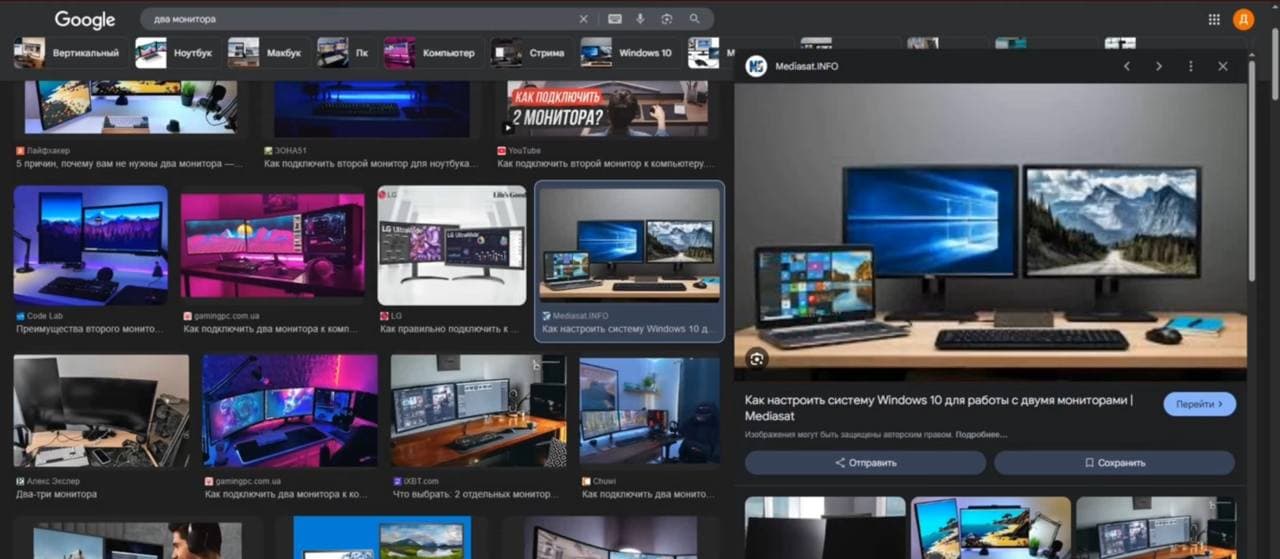Filter by 'Windows 10' chip

(630, 52)
